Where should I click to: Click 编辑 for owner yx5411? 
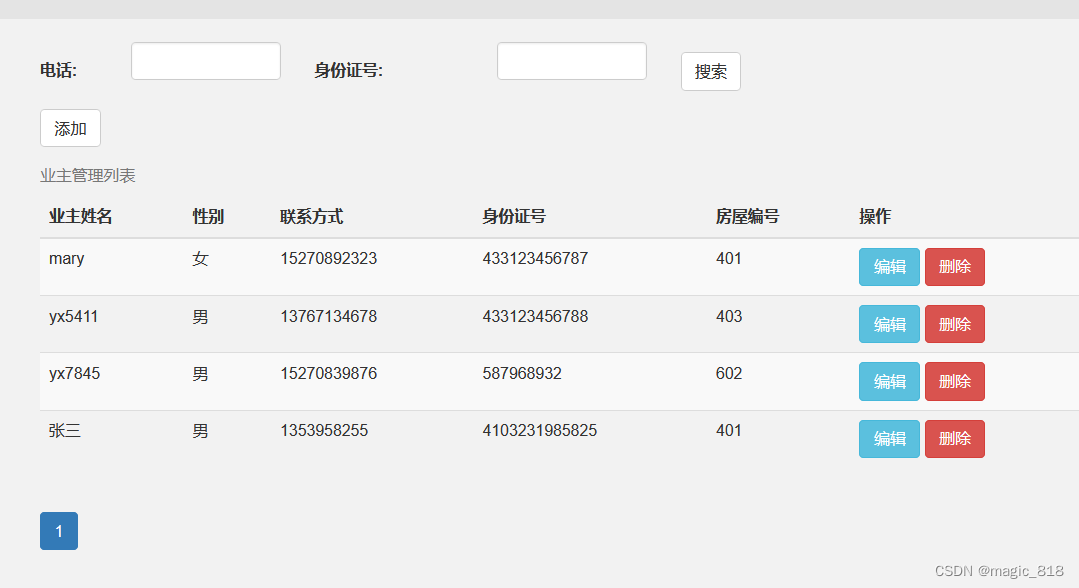point(889,324)
